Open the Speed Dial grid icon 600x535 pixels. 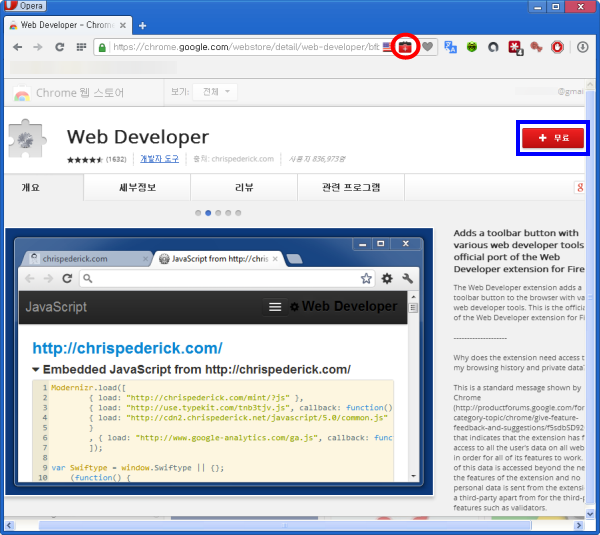pos(81,47)
